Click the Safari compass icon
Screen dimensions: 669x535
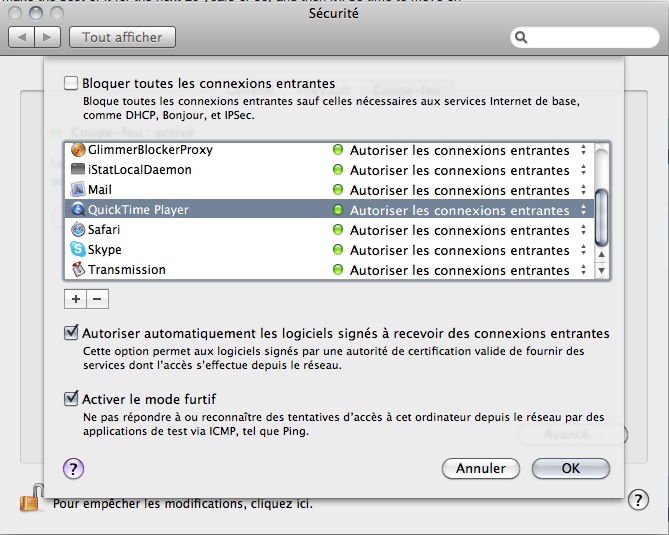(x=78, y=230)
